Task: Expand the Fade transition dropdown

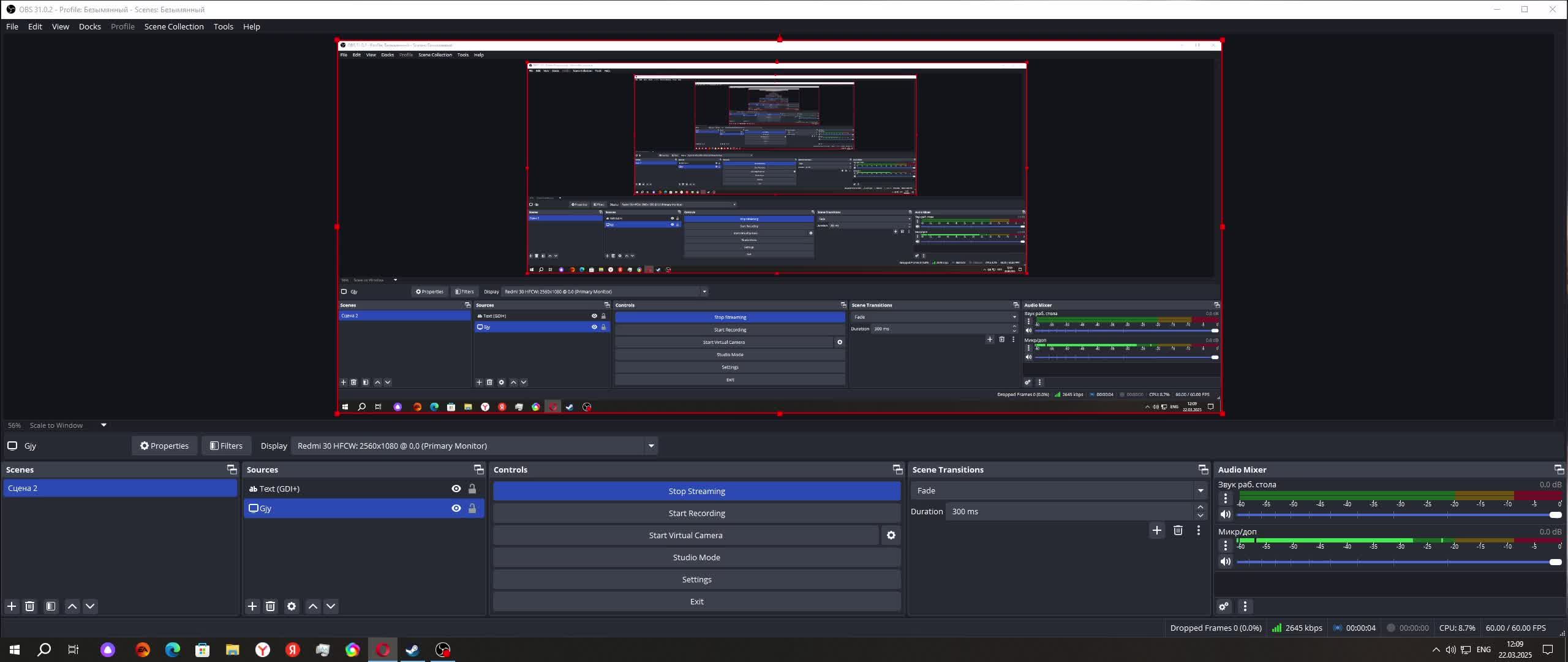Action: [1200, 490]
